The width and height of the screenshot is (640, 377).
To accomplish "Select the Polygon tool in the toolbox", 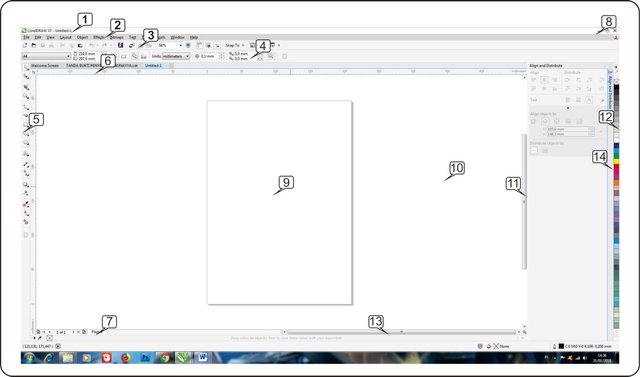I will [x=26, y=143].
